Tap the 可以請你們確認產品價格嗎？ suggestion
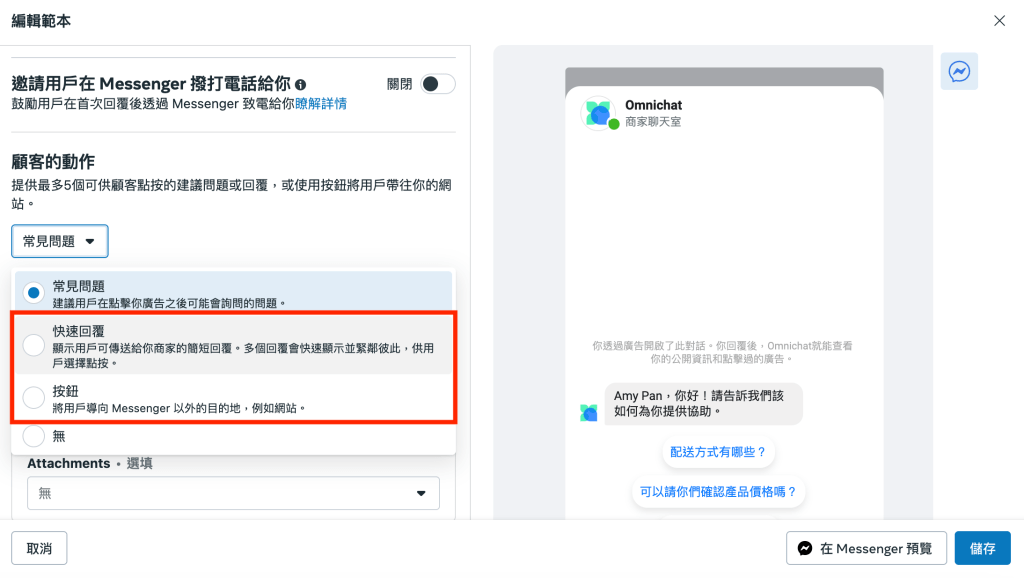This screenshot has width=1024, height=578. [x=720, y=491]
